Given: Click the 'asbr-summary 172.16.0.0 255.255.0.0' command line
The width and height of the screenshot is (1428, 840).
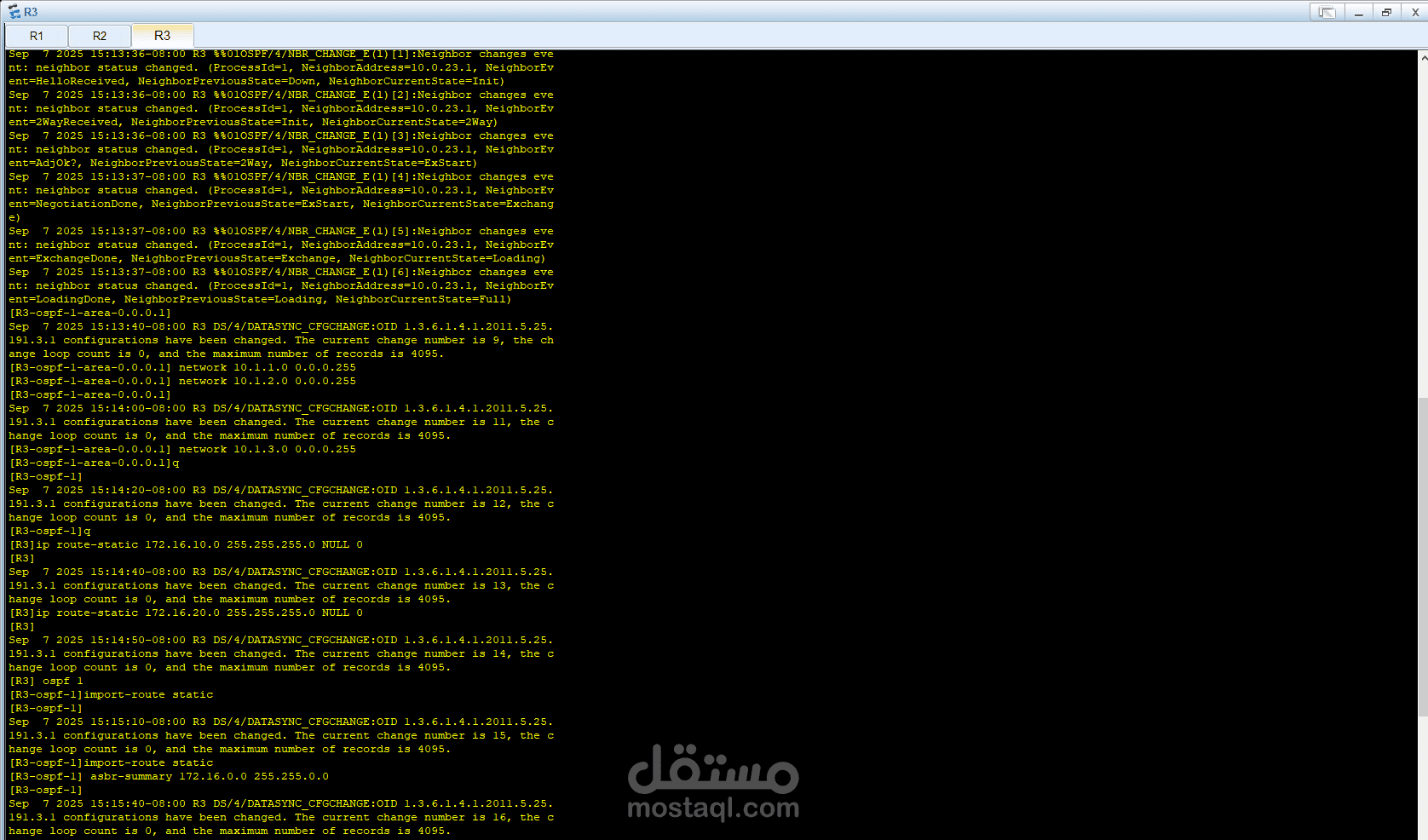Looking at the screenshot, I should (x=170, y=777).
